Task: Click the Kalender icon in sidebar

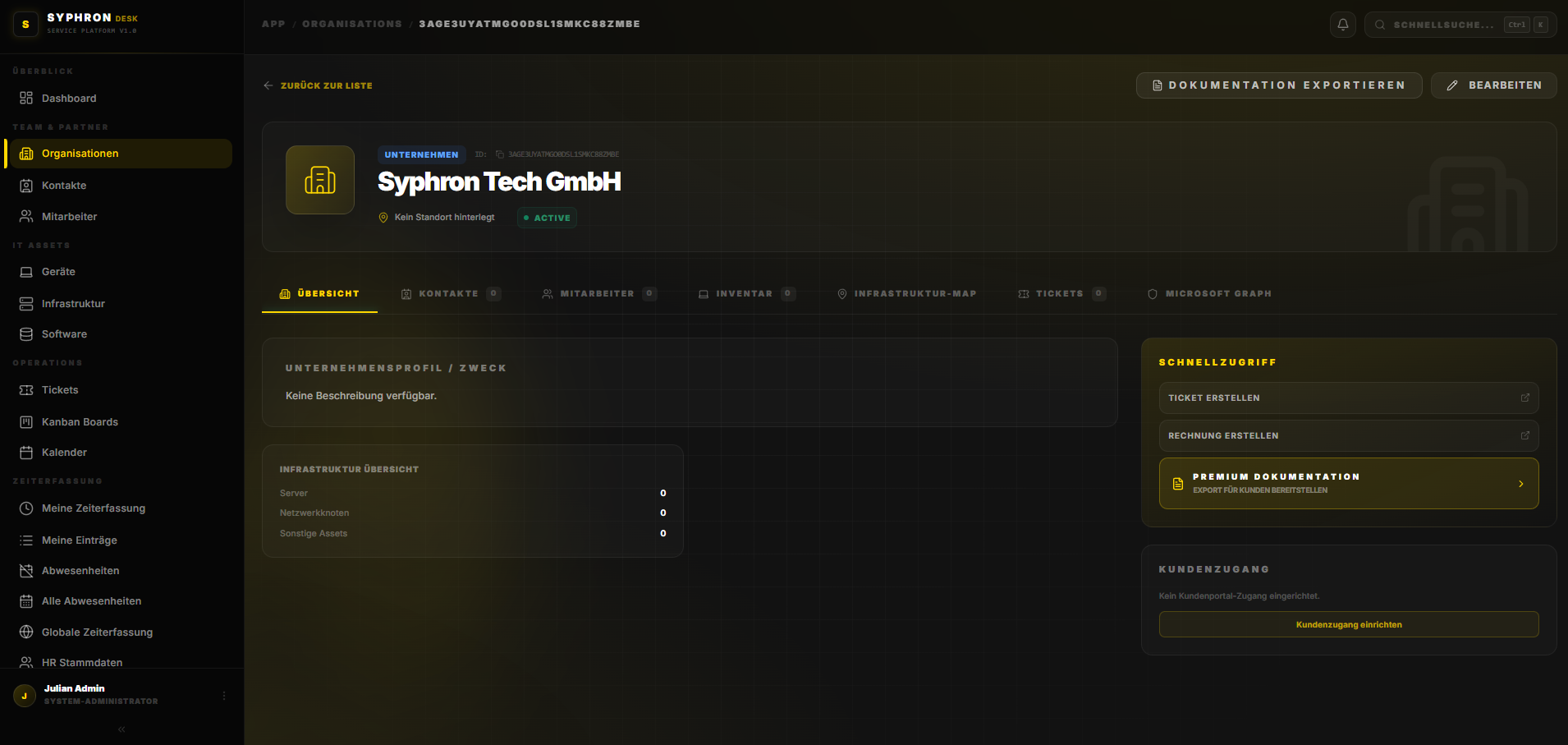Action: pyautogui.click(x=26, y=453)
